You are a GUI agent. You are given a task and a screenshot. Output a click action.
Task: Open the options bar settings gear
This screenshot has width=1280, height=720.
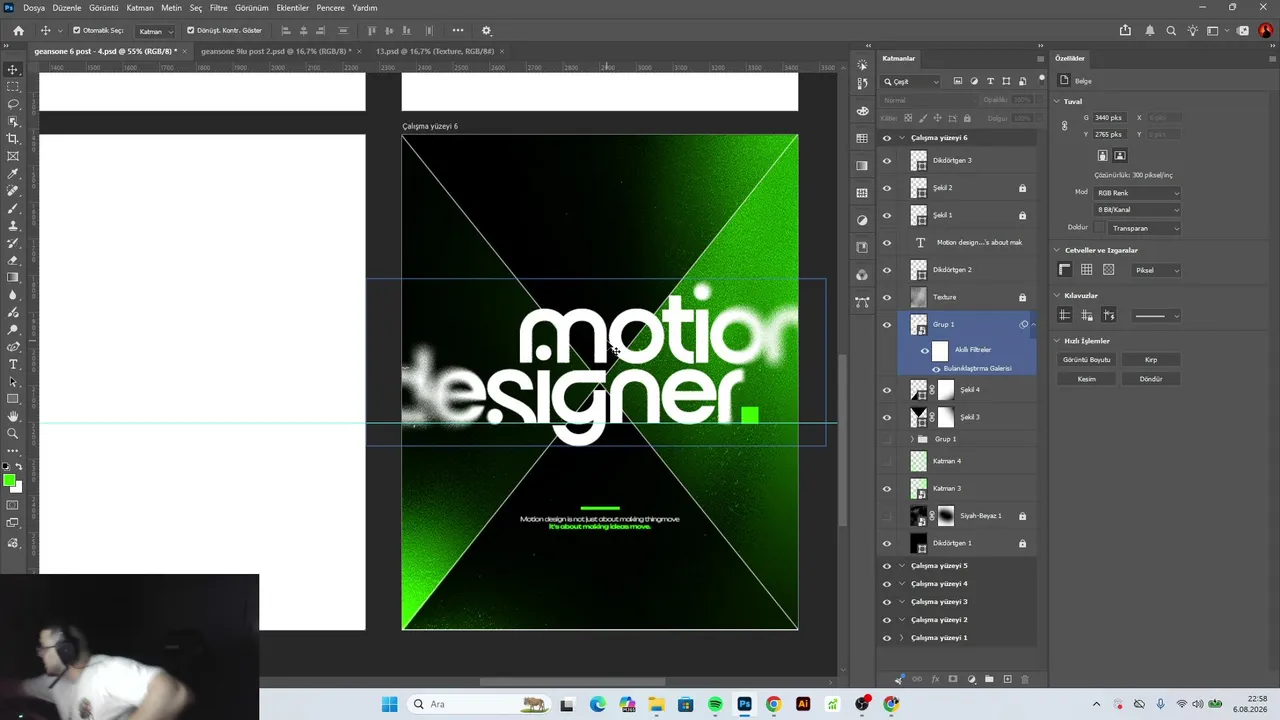point(487,31)
